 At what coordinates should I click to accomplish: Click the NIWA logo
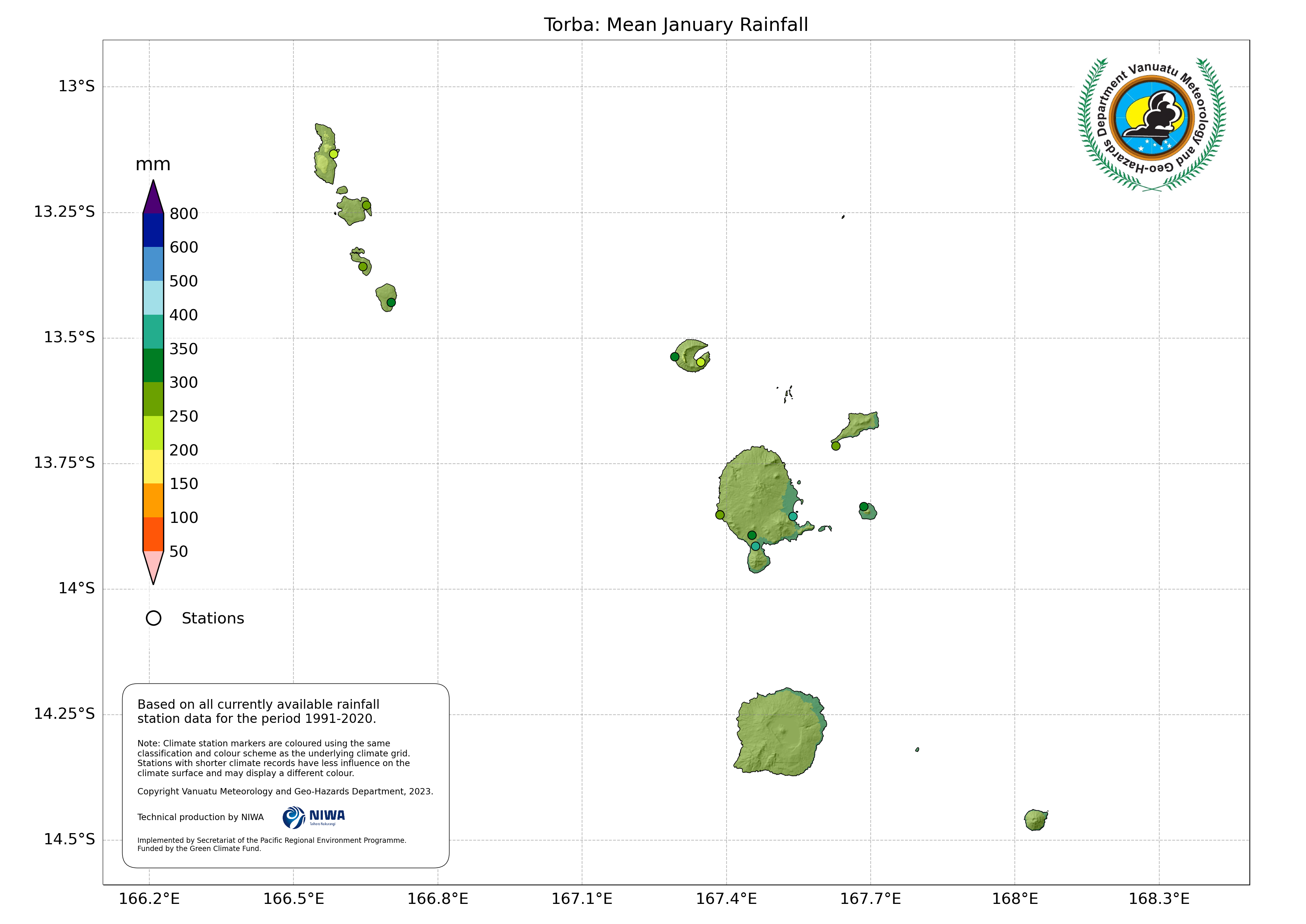pyautogui.click(x=314, y=817)
